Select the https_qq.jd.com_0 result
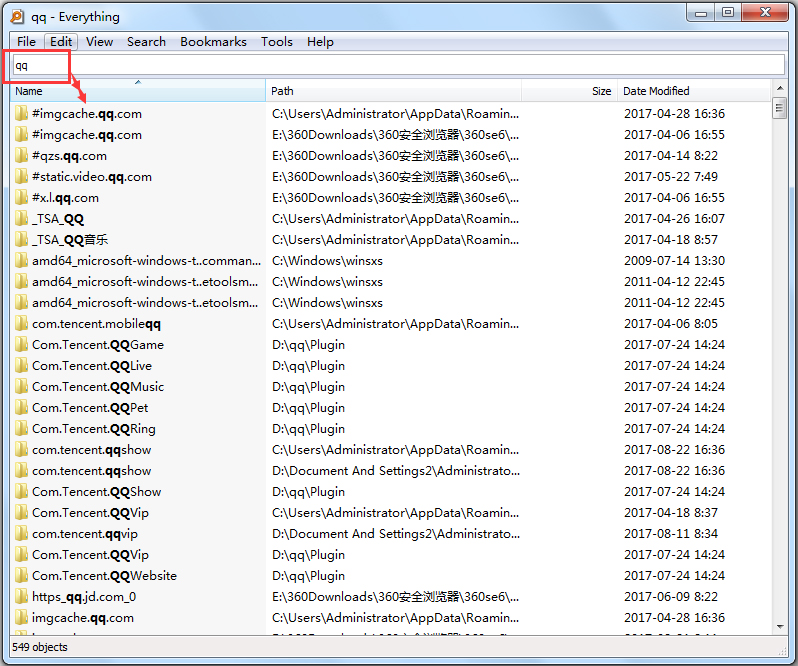 84,597
